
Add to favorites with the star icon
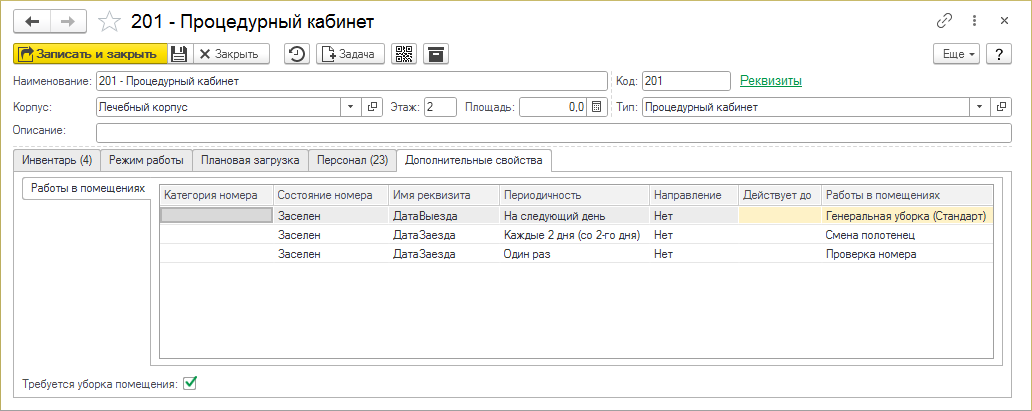(x=109, y=22)
